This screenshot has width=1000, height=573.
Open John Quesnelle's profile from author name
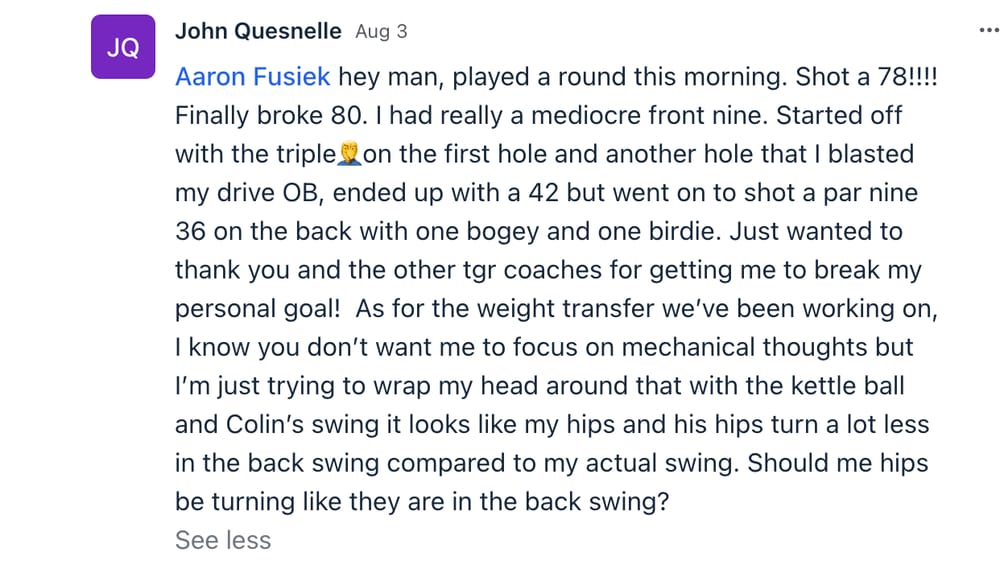(258, 31)
